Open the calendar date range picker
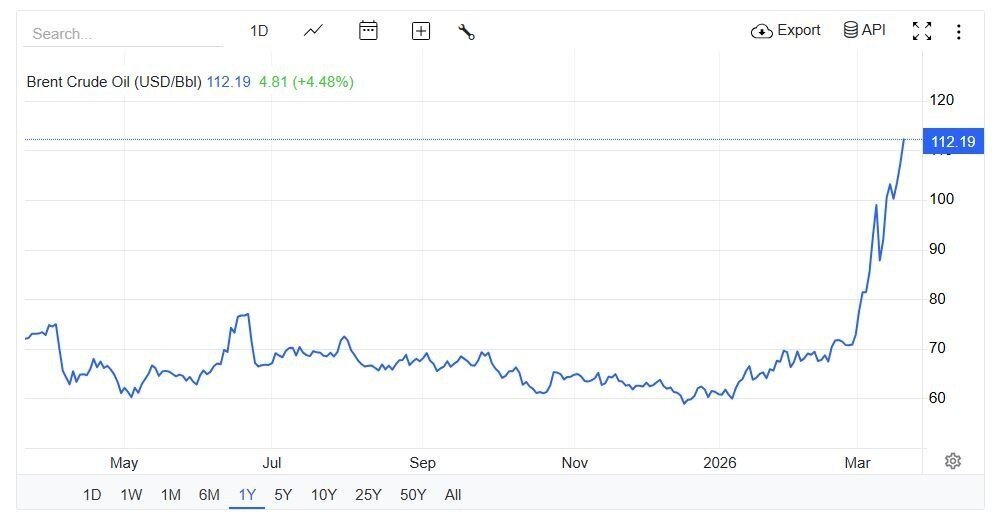The width and height of the screenshot is (996, 518). (x=368, y=31)
